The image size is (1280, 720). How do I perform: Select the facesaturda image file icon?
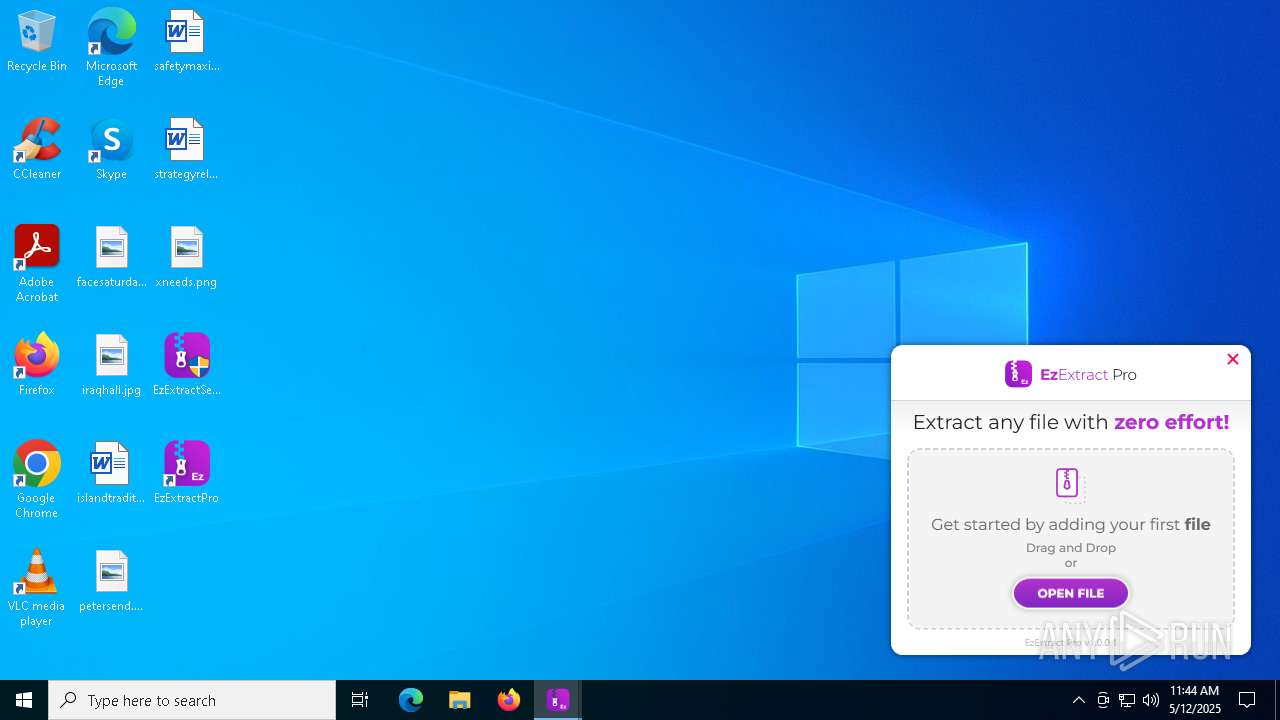pos(111,257)
